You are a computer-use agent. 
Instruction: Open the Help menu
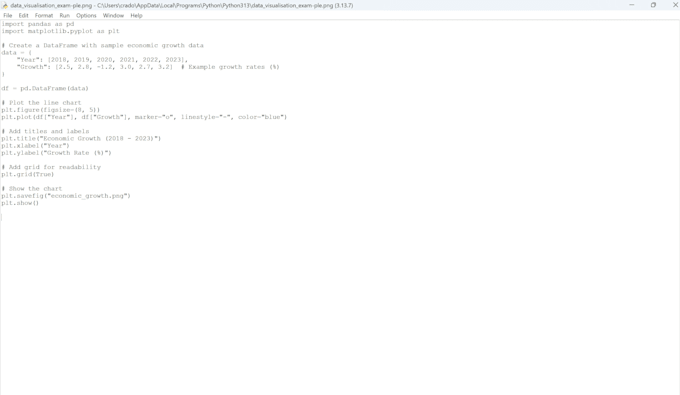click(136, 16)
